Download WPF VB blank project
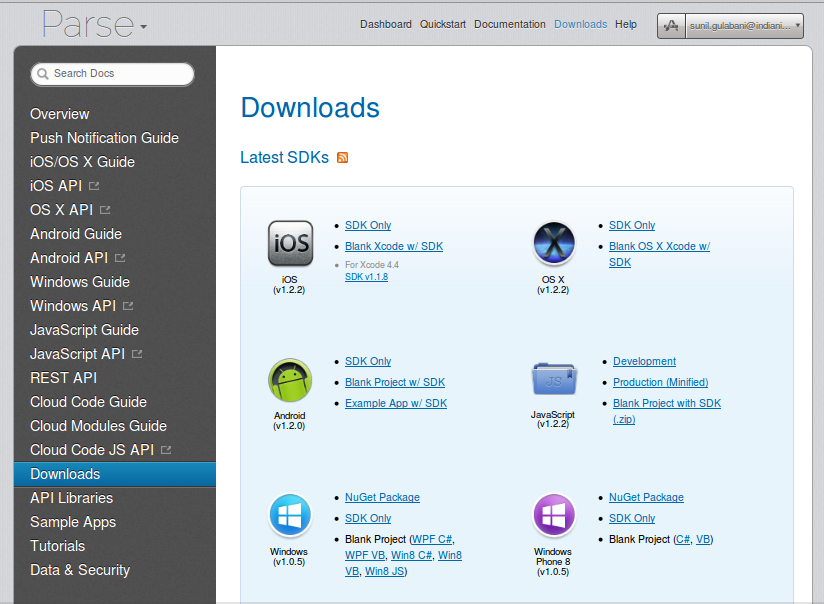The width and height of the screenshot is (824, 604). (x=365, y=555)
